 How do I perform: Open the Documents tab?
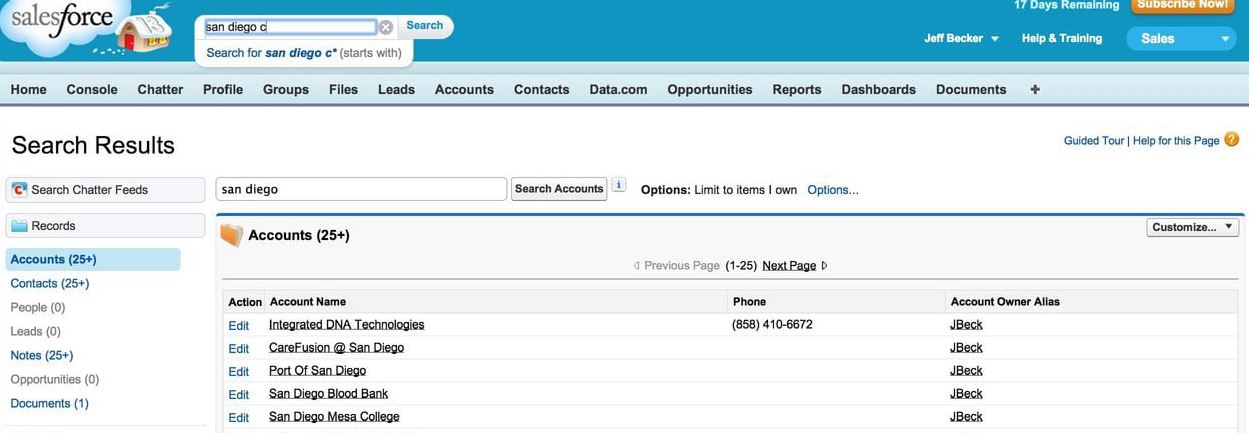click(971, 89)
